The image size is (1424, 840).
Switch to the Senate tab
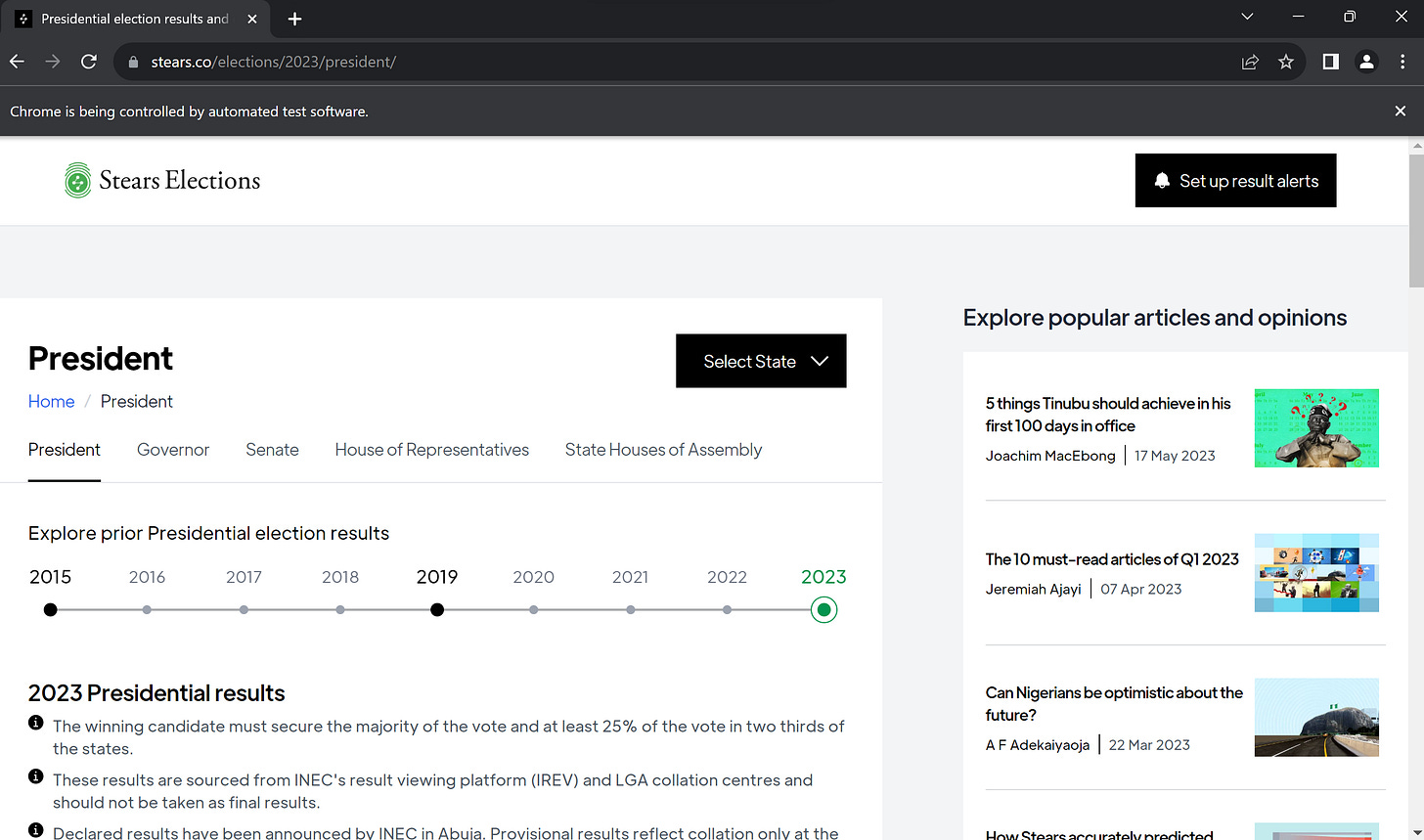pos(272,450)
